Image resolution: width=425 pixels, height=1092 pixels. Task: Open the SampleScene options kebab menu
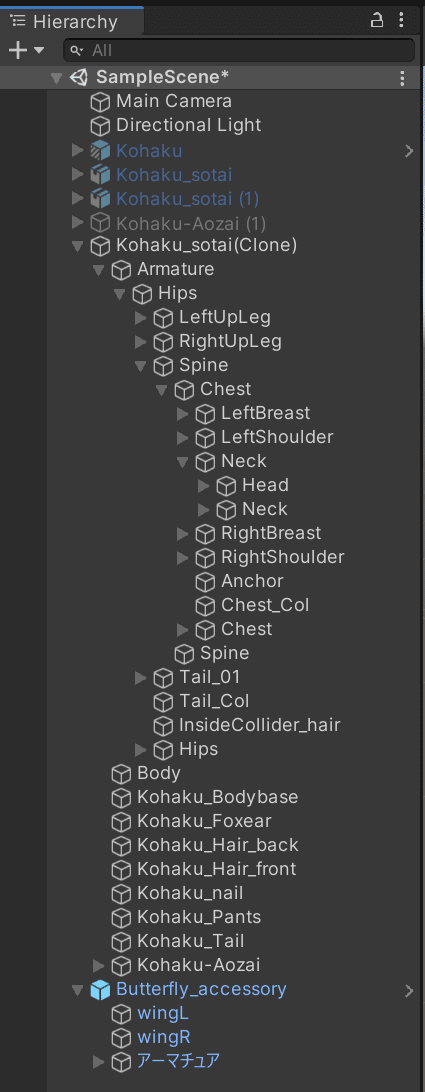point(402,78)
